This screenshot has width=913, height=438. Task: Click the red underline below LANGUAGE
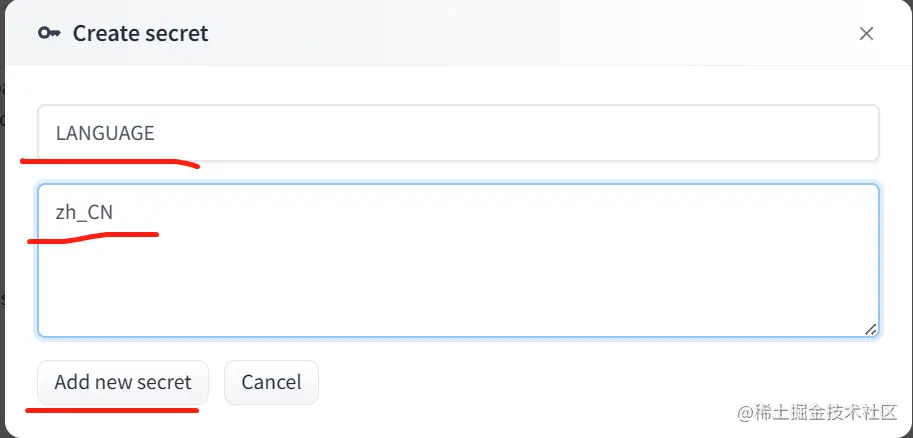click(x=110, y=160)
